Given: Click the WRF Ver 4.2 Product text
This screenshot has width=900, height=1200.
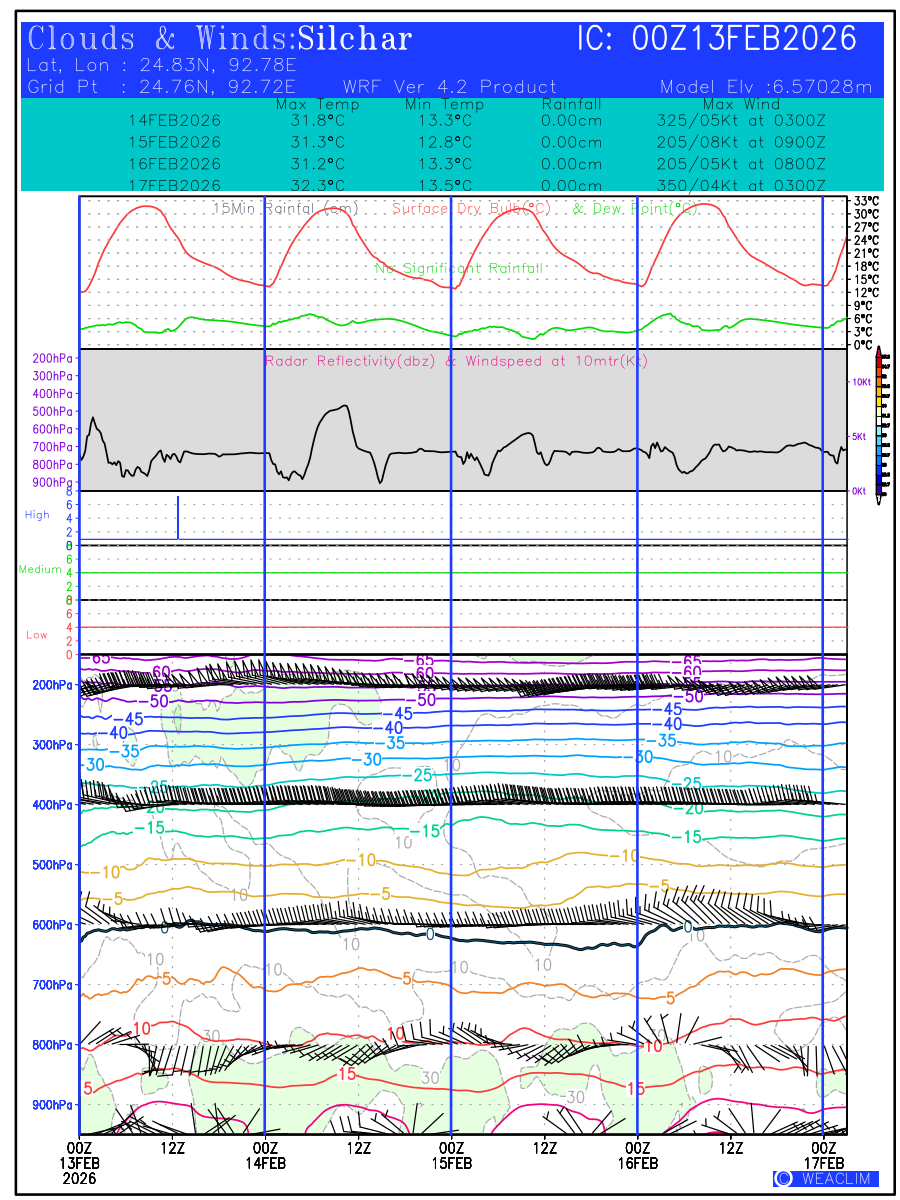Looking at the screenshot, I should point(449,87).
